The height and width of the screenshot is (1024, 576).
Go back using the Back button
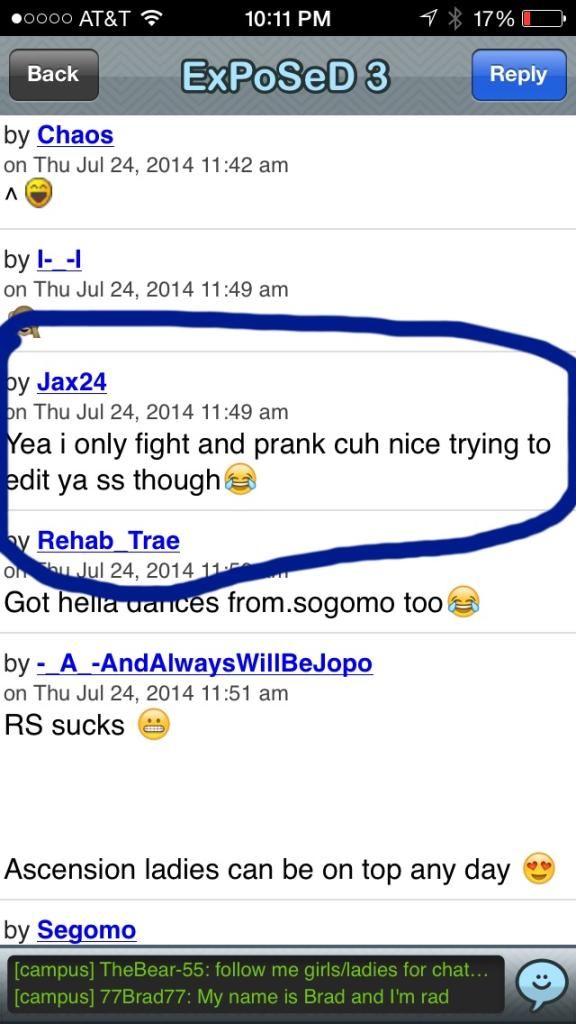[x=53, y=74]
